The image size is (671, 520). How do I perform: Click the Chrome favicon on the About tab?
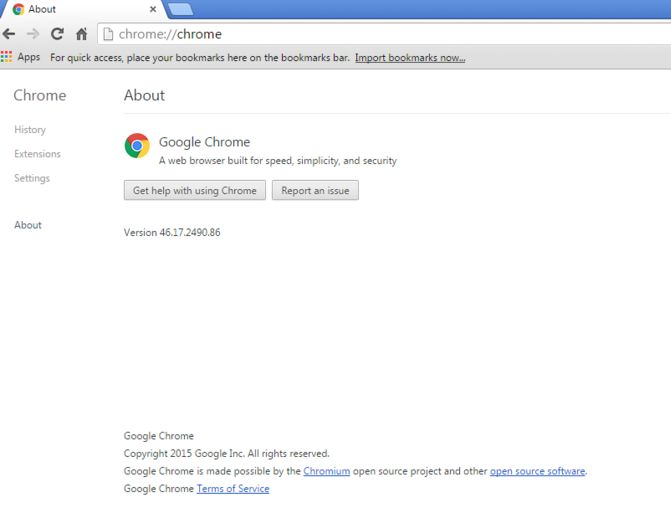point(18,9)
